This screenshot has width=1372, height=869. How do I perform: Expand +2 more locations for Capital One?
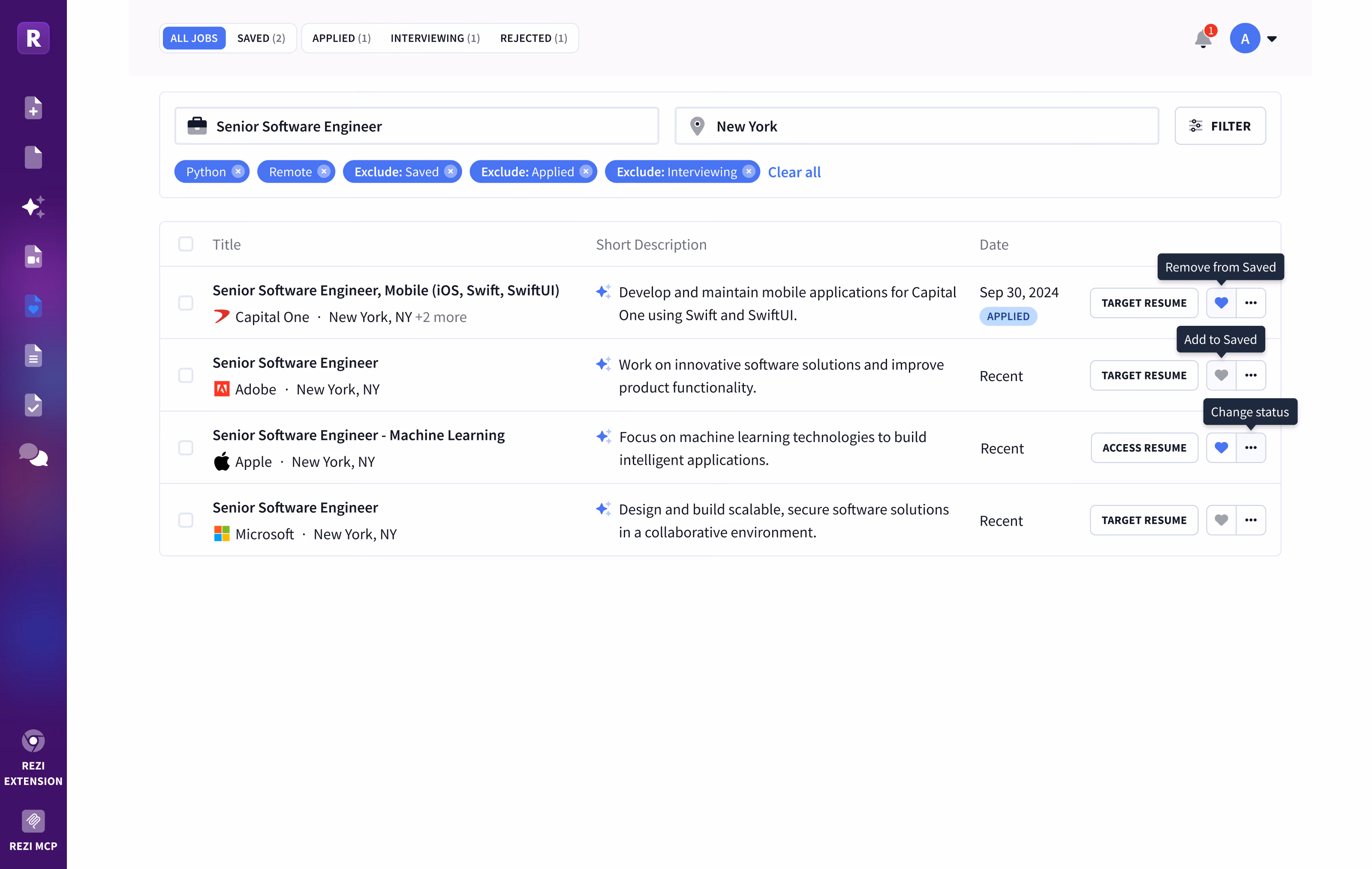pos(440,317)
